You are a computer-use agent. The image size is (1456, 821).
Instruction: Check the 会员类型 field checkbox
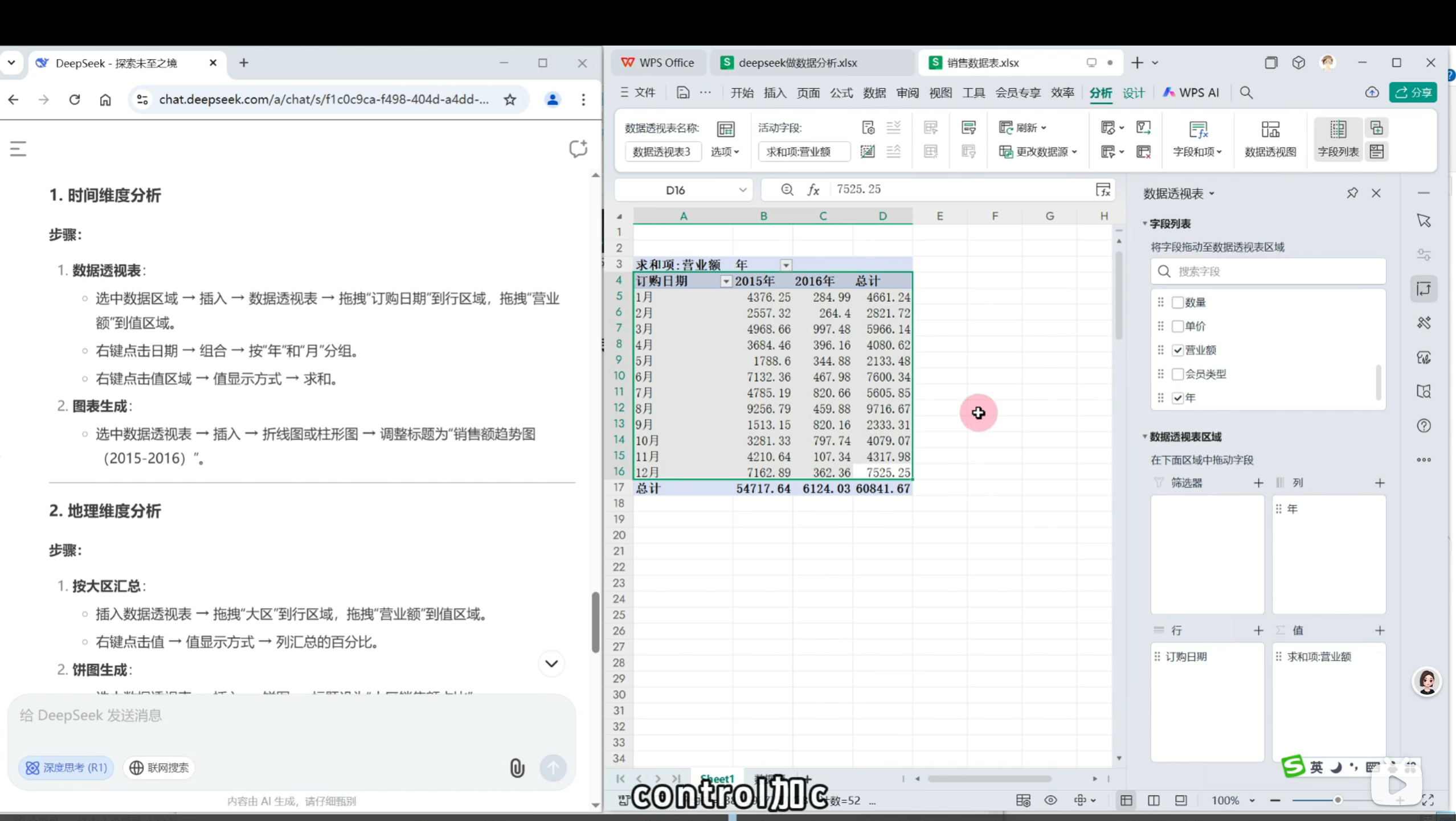1177,374
